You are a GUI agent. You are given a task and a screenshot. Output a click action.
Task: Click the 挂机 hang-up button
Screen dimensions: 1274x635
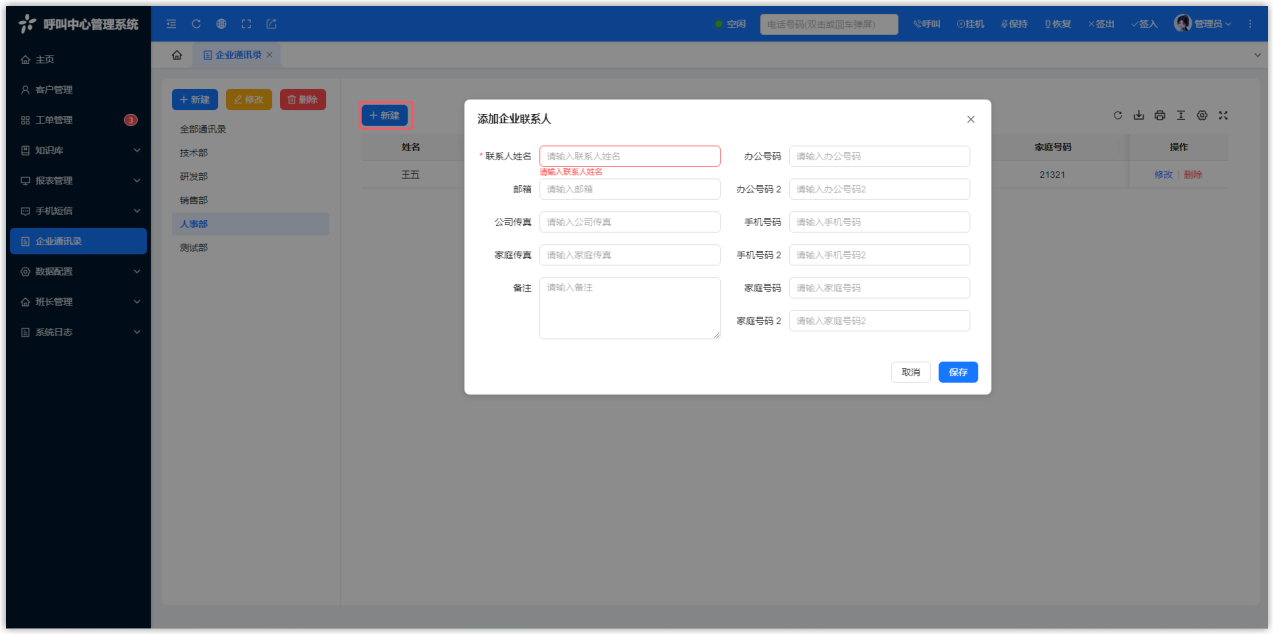[970, 24]
